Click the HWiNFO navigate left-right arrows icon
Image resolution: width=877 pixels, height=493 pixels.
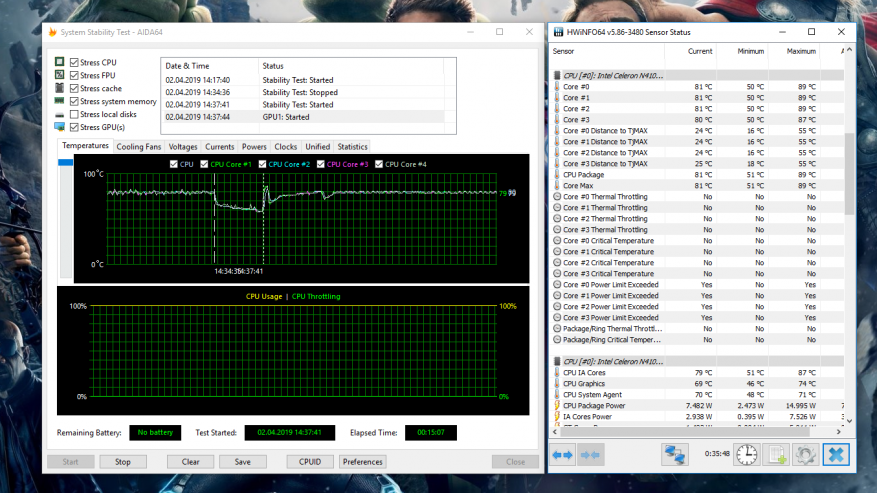pos(562,455)
